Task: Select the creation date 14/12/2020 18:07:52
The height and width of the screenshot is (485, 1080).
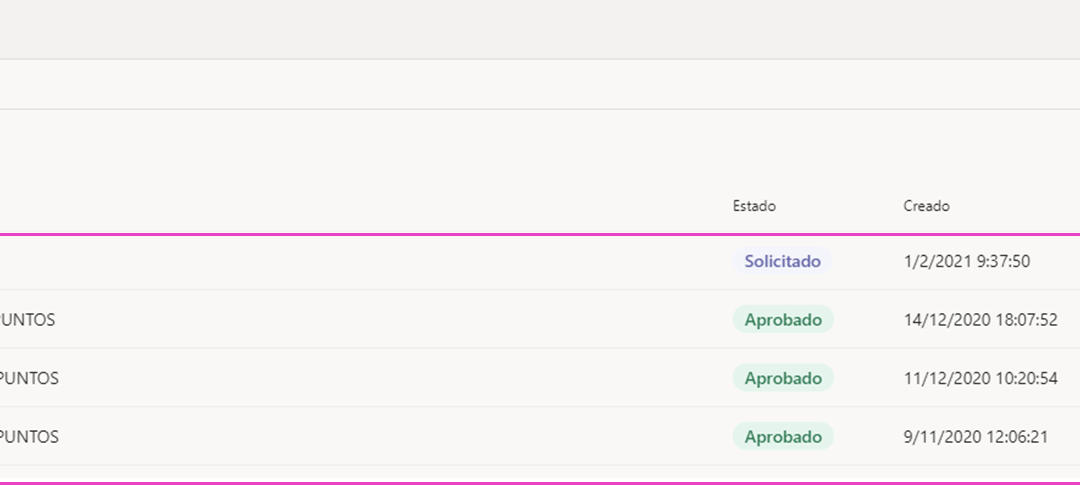Action: point(980,320)
